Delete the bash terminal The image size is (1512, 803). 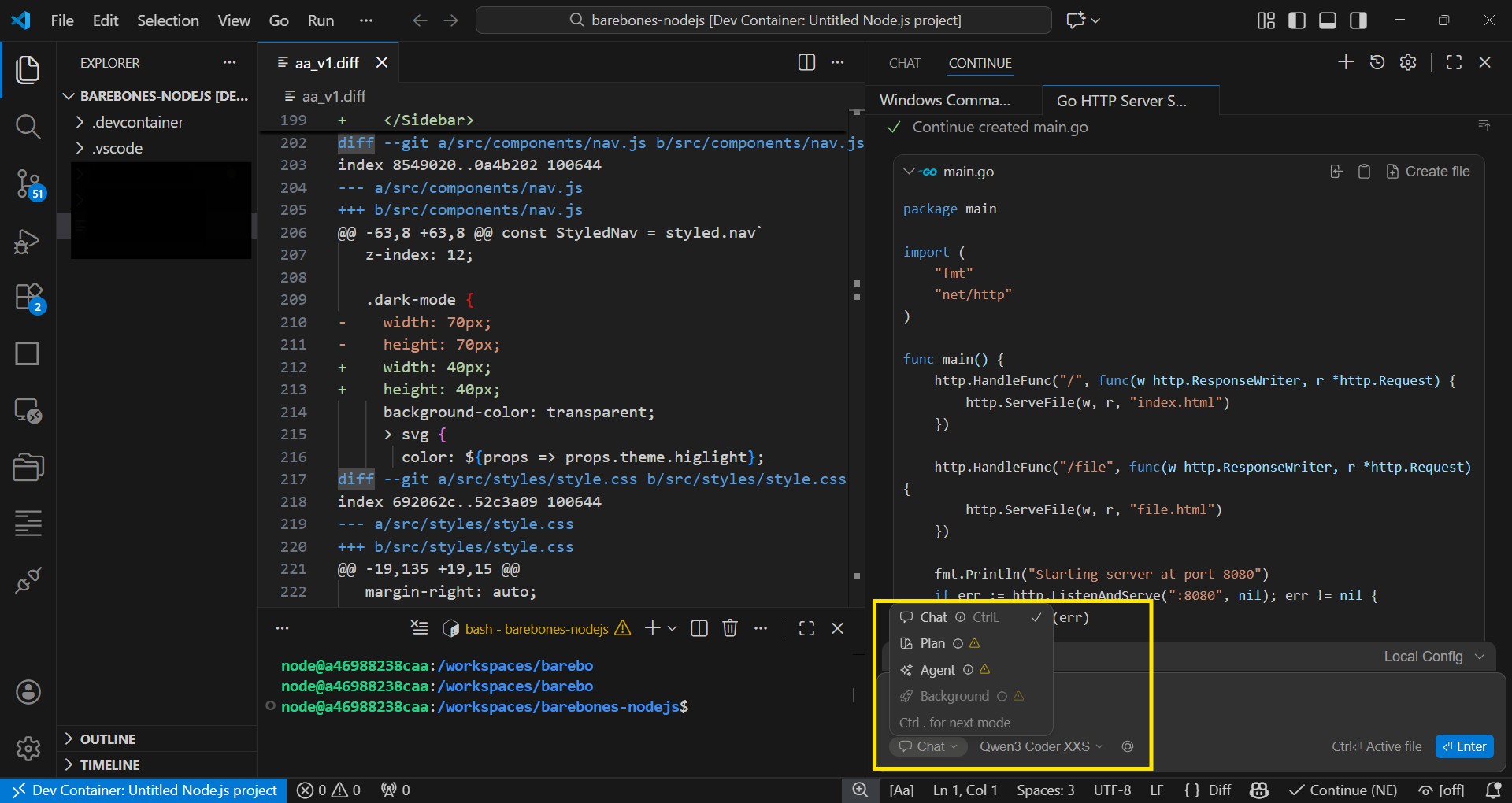[x=730, y=628]
